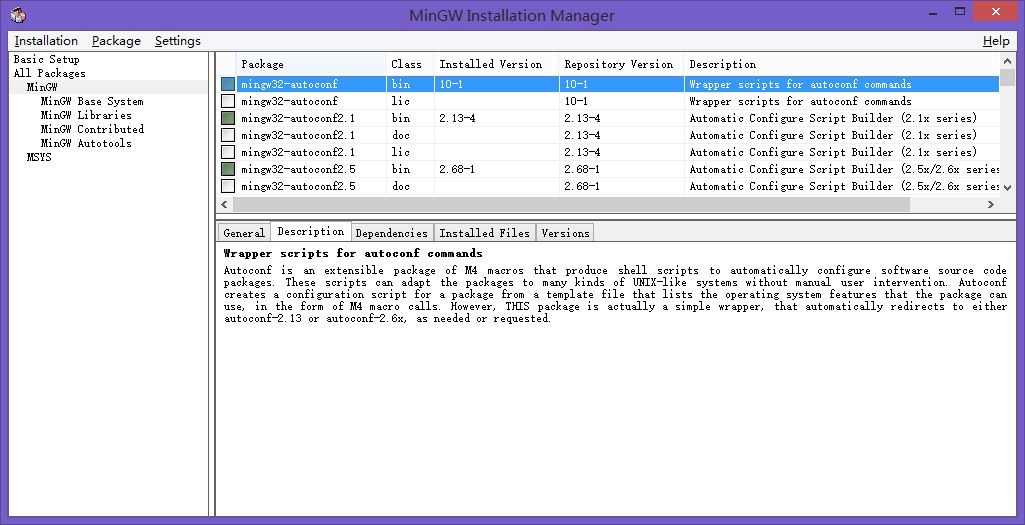The height and width of the screenshot is (525, 1025).
Task: Select MinGW Libraries category
Action: (x=86, y=115)
